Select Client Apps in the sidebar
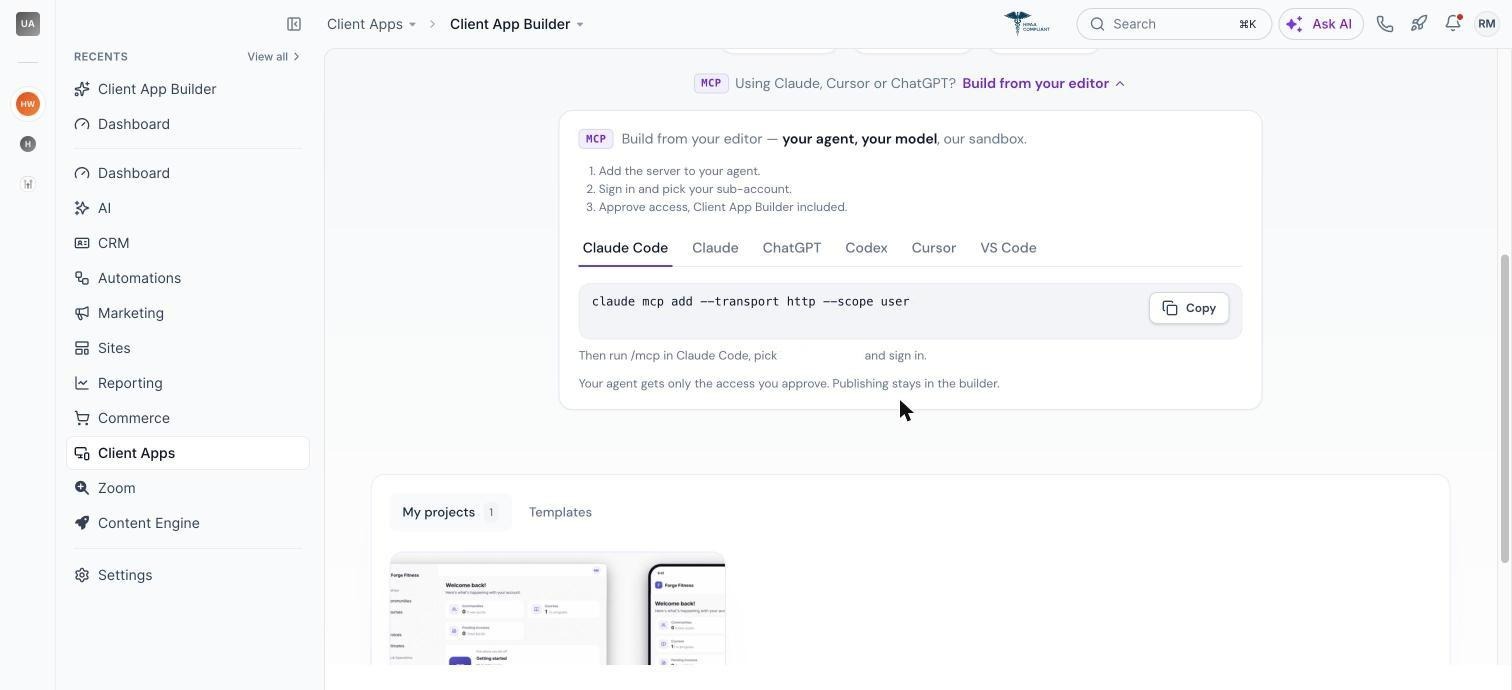The height and width of the screenshot is (690, 1512). coord(188,453)
